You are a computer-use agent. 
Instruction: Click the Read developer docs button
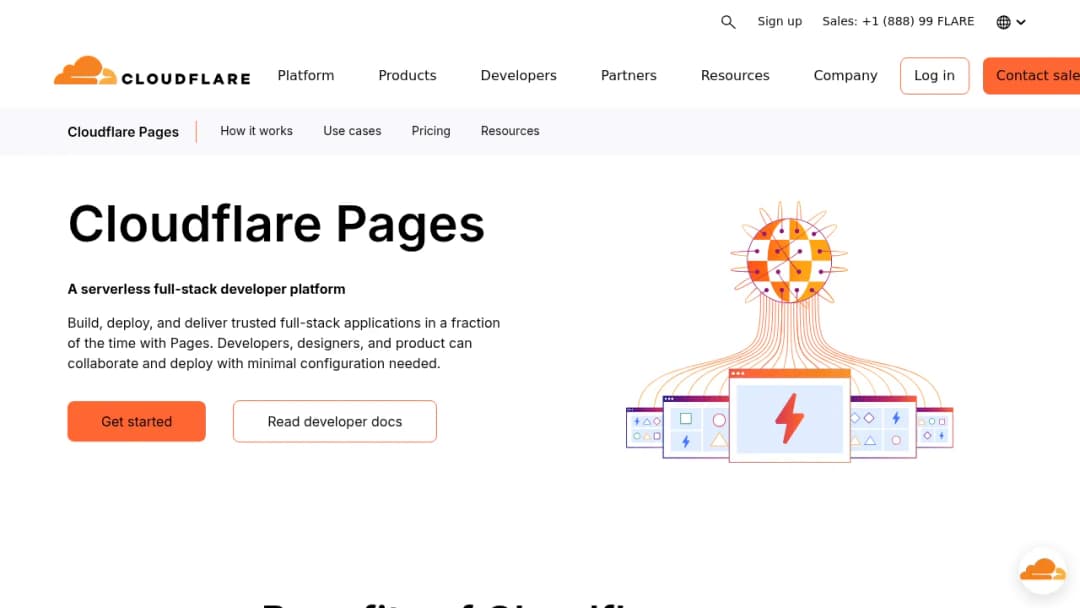(x=335, y=421)
